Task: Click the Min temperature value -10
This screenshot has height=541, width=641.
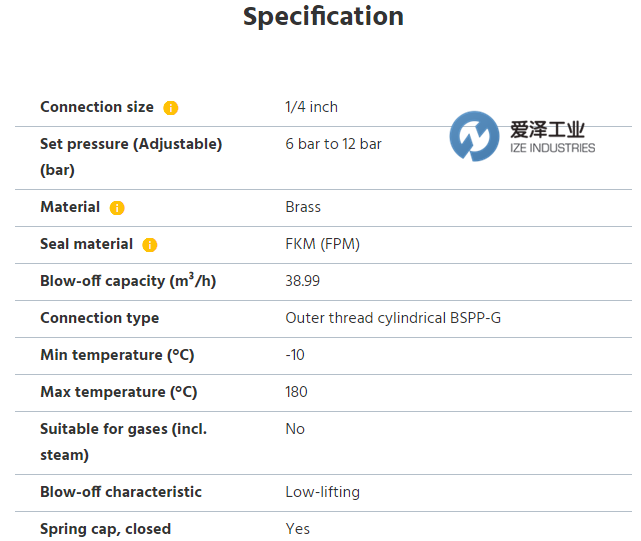Action: pyautogui.click(x=295, y=355)
